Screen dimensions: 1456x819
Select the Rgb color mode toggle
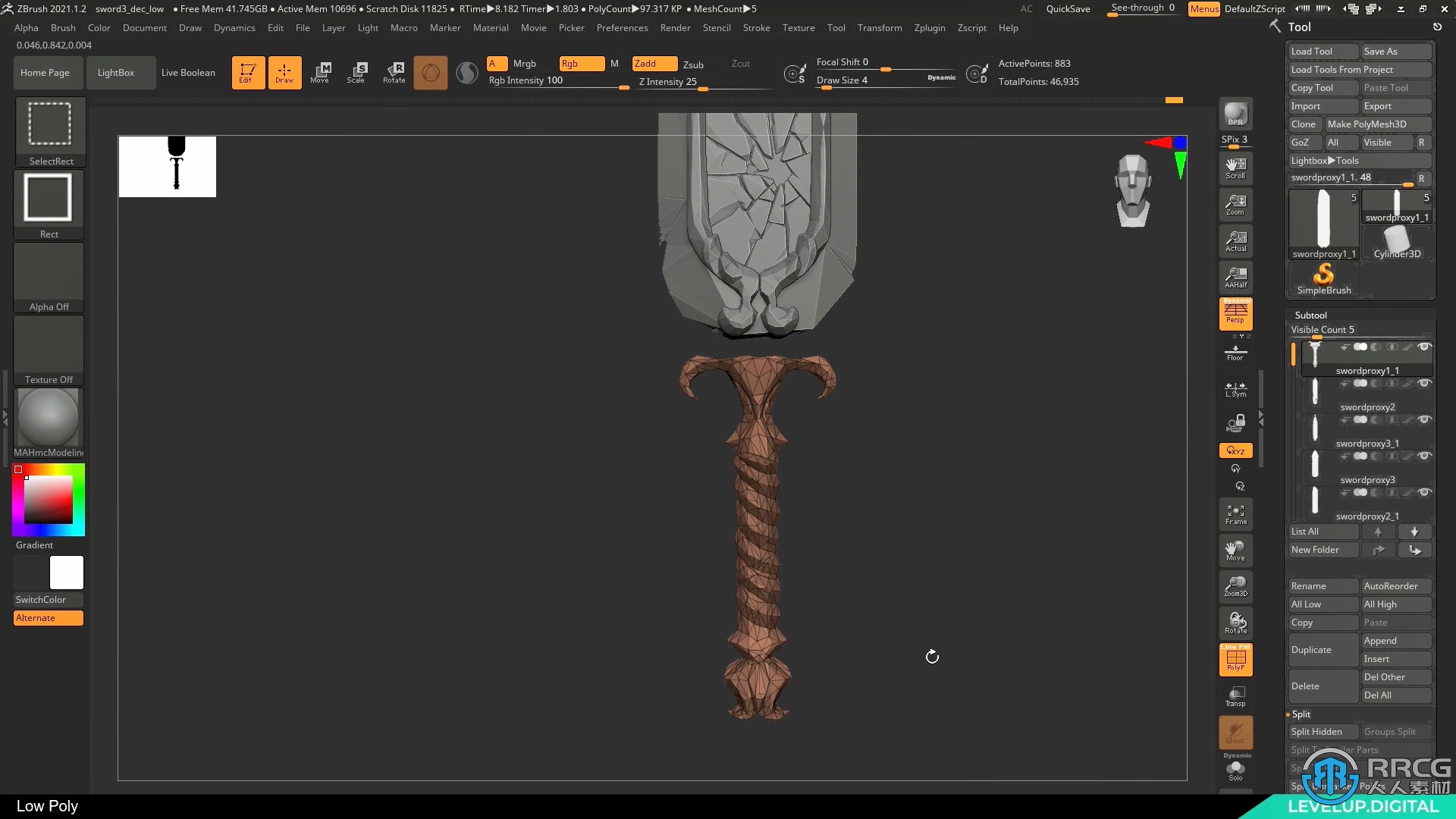tap(579, 63)
